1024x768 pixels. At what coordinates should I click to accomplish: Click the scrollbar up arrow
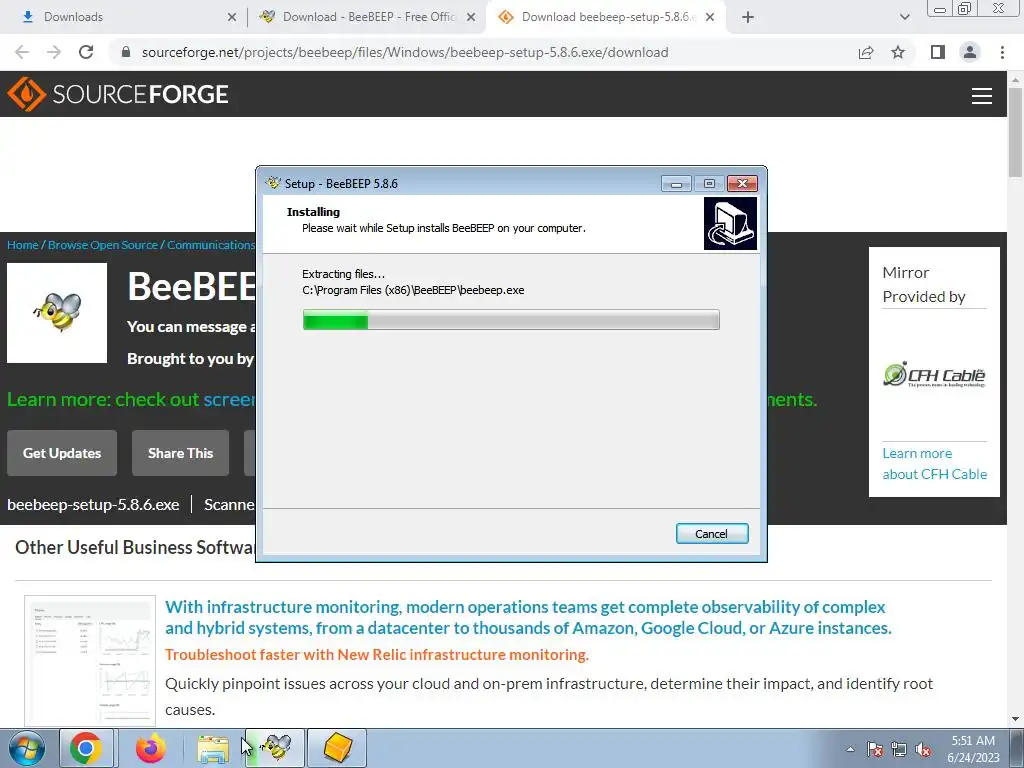point(1015,79)
